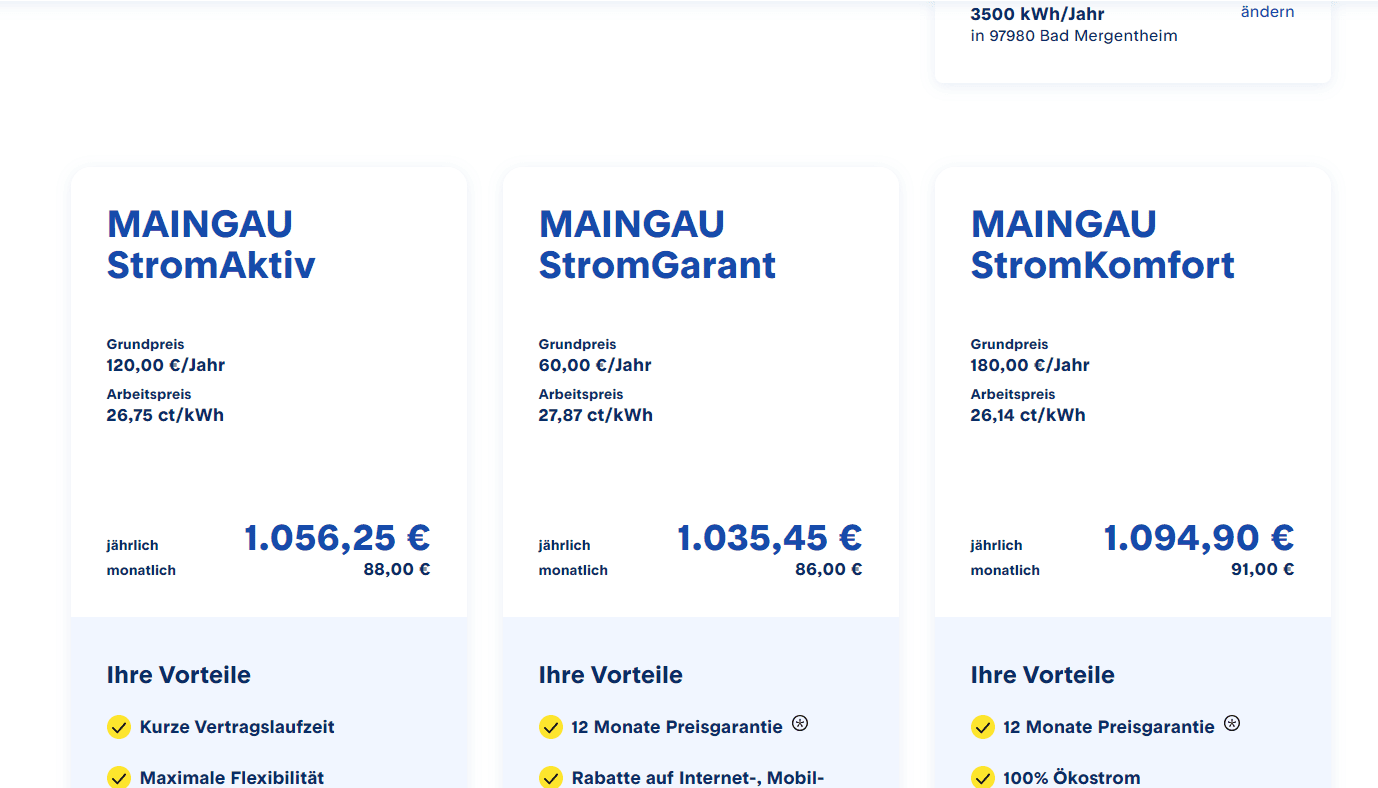Viewport: 1378px width, 788px height.
Task: Click 'Rabatte auf Internet-, Mobil-' benefit text
Action: click(x=698, y=778)
